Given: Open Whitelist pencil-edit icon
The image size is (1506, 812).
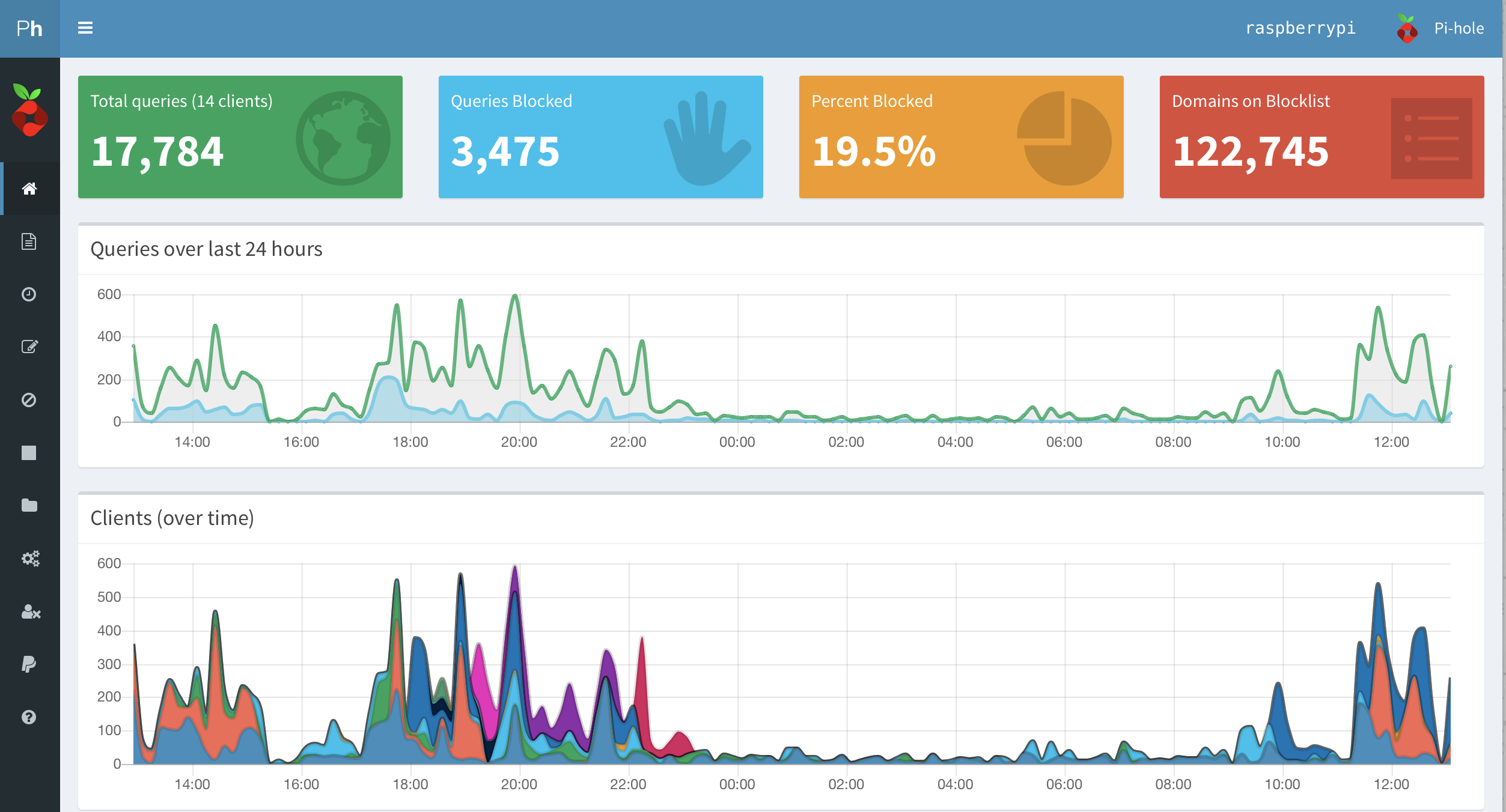Looking at the screenshot, I should tap(29, 347).
